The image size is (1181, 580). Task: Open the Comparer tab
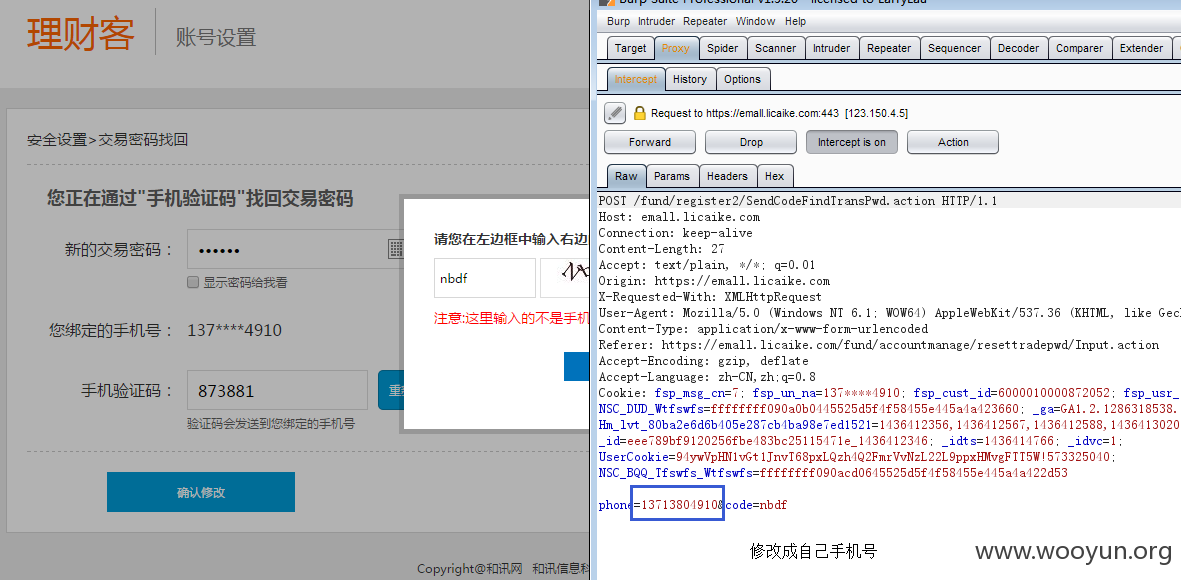tap(1079, 48)
